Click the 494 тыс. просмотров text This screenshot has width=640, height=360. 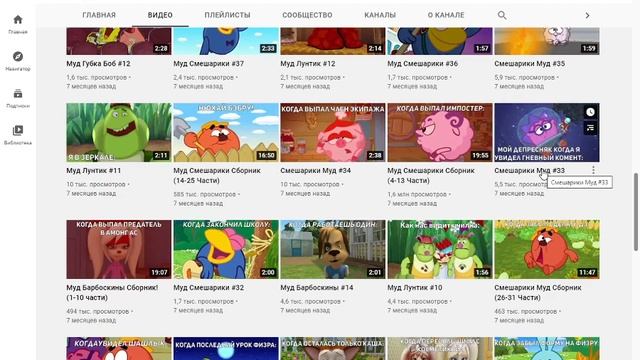(x=98, y=311)
